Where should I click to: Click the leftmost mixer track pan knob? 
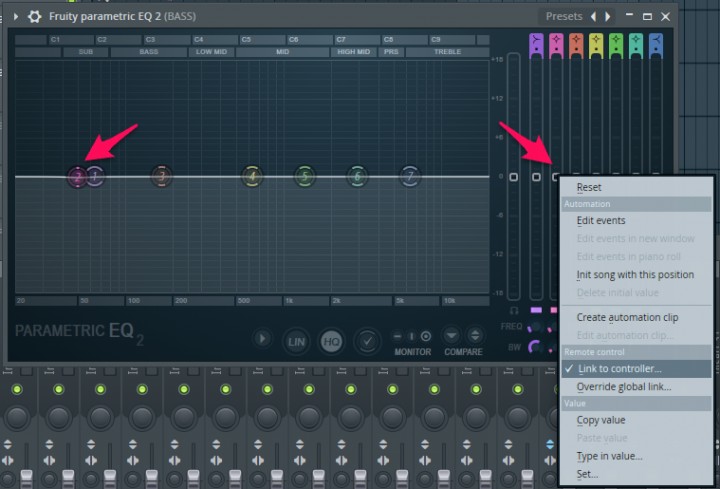pos(17,417)
